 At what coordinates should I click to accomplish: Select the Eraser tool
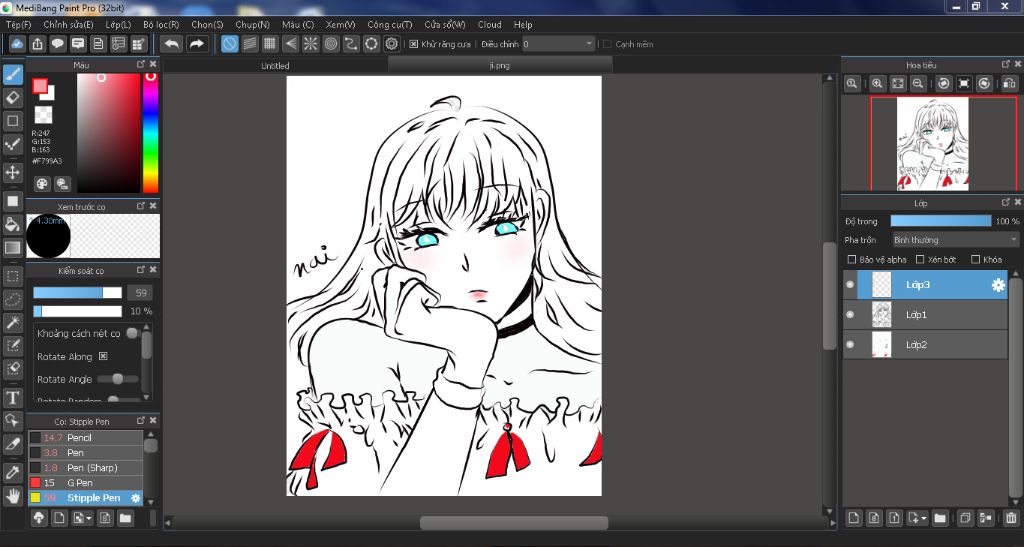12,98
